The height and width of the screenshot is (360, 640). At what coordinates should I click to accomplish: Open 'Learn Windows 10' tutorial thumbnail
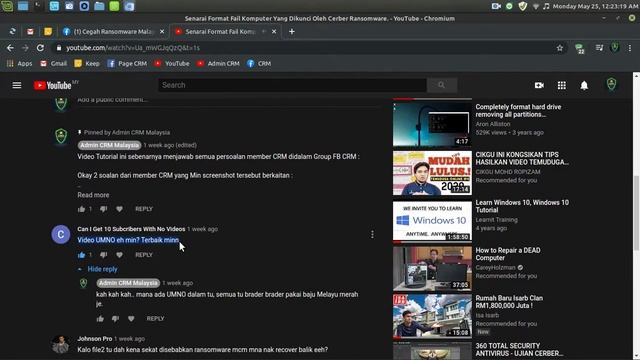click(x=432, y=221)
